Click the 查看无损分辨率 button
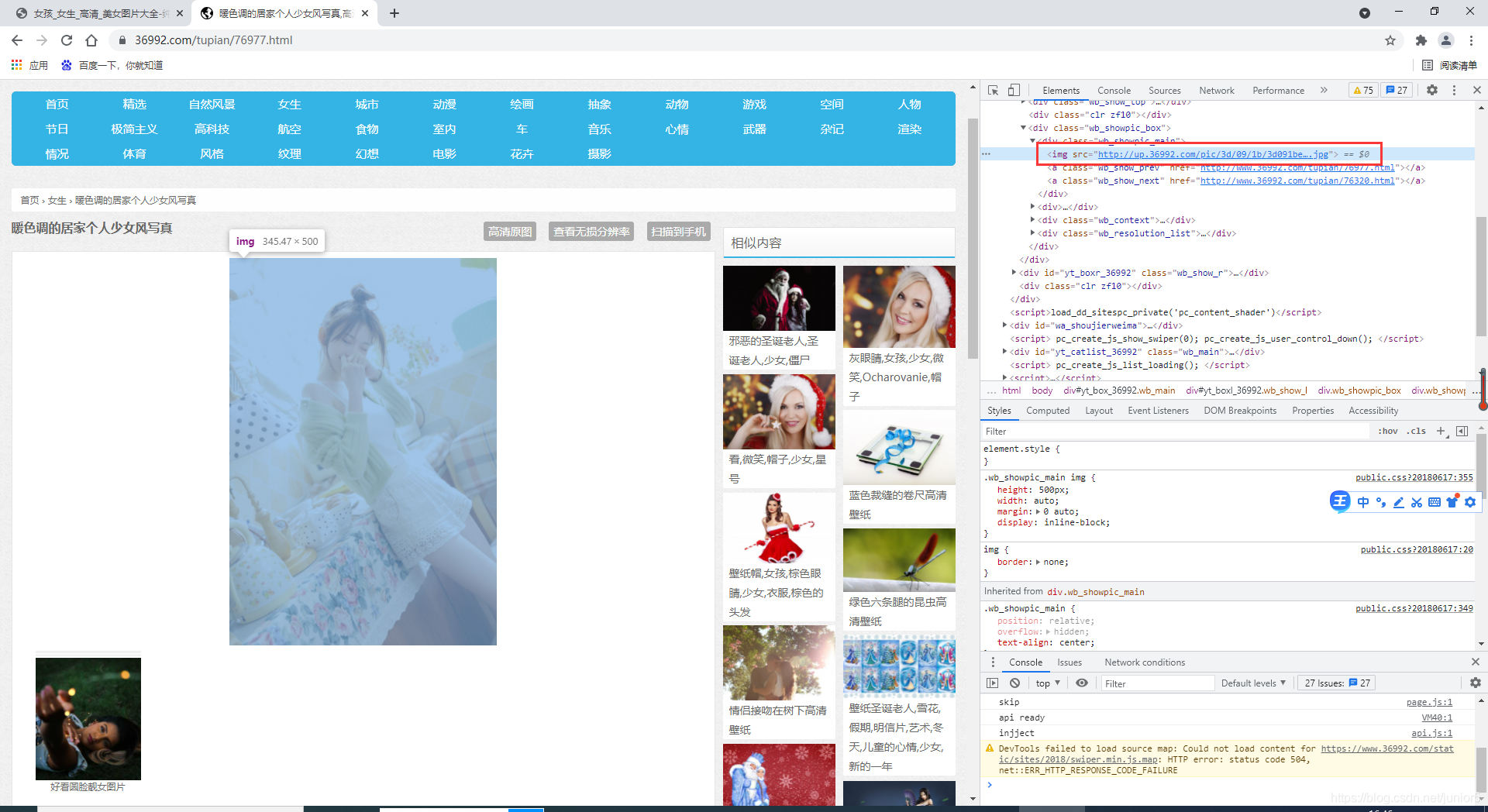The height and width of the screenshot is (812, 1488). (x=591, y=232)
